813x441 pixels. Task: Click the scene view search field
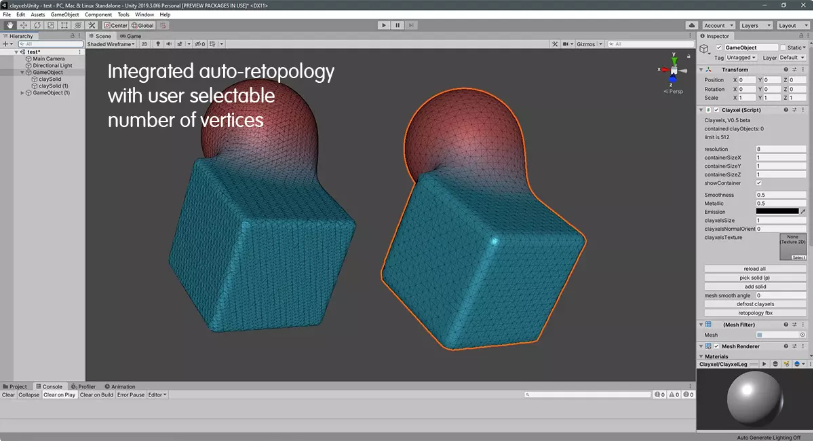click(650, 44)
